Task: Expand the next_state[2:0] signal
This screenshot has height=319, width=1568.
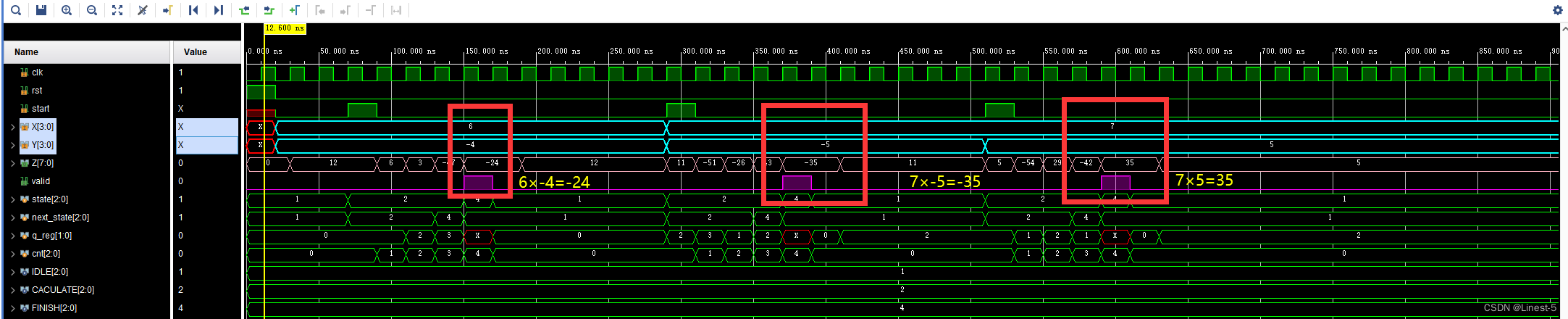Action: (13, 217)
